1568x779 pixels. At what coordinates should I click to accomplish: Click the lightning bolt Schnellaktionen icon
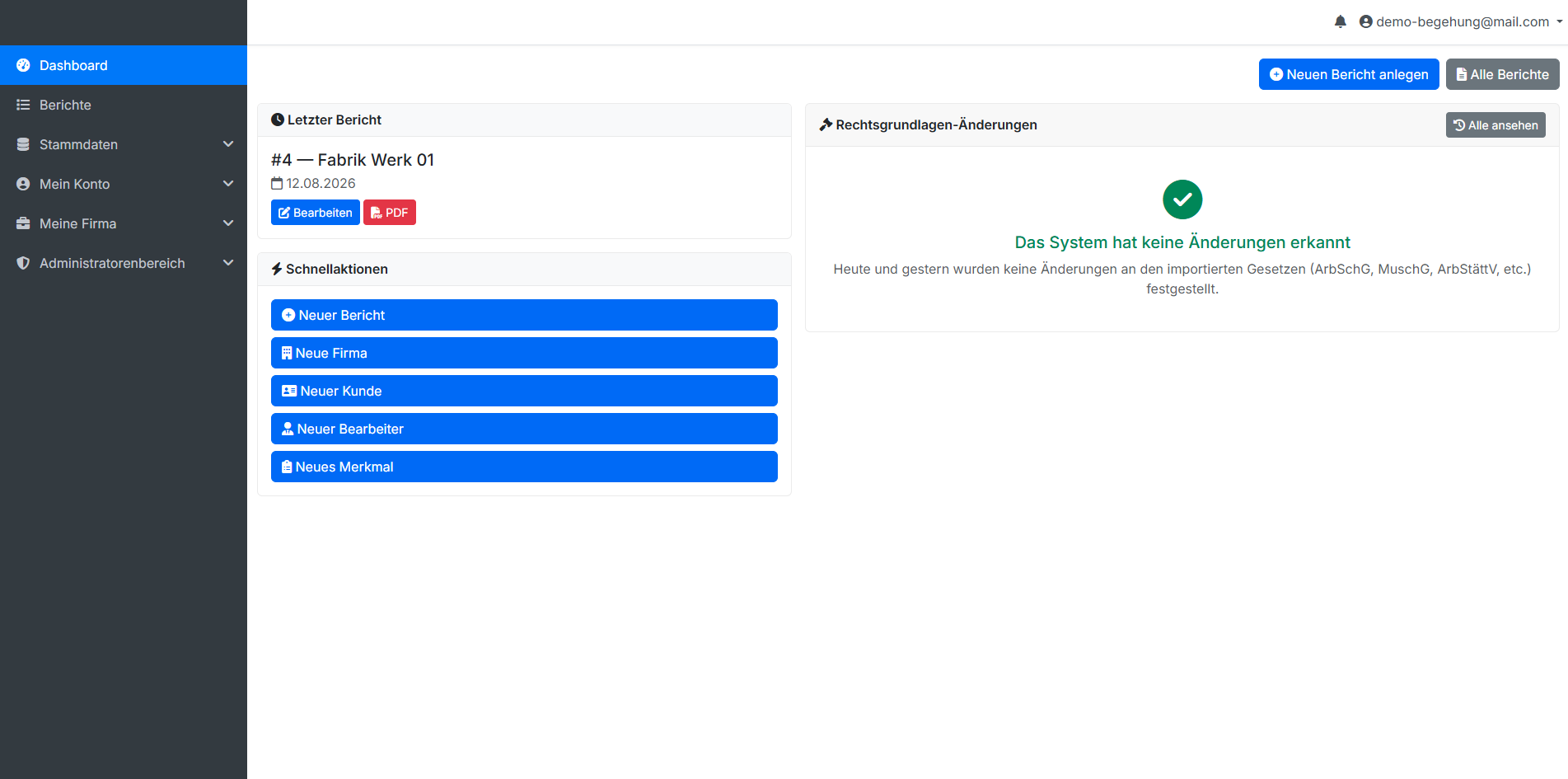tap(277, 269)
